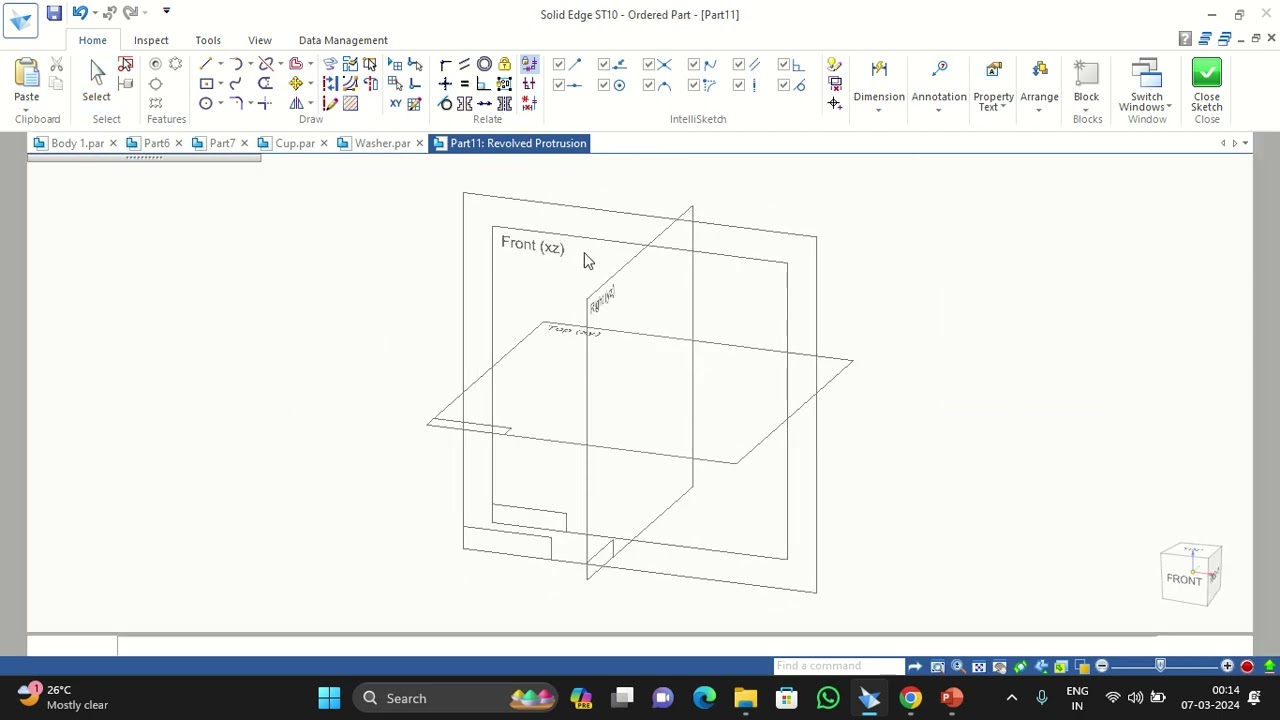The width and height of the screenshot is (1280, 720).
Task: Toggle IntelliSketch Parallel checkbox
Action: (x=739, y=64)
